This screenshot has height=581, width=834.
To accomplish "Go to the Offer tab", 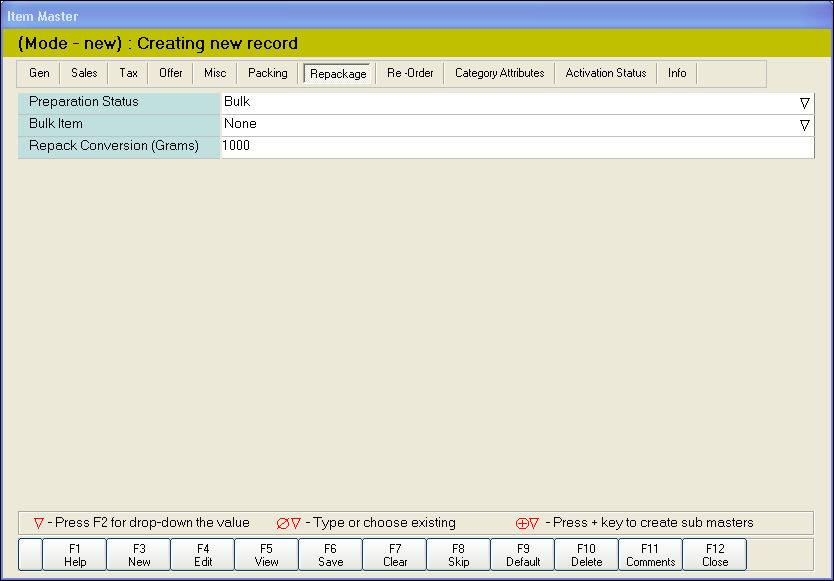I will (x=171, y=73).
